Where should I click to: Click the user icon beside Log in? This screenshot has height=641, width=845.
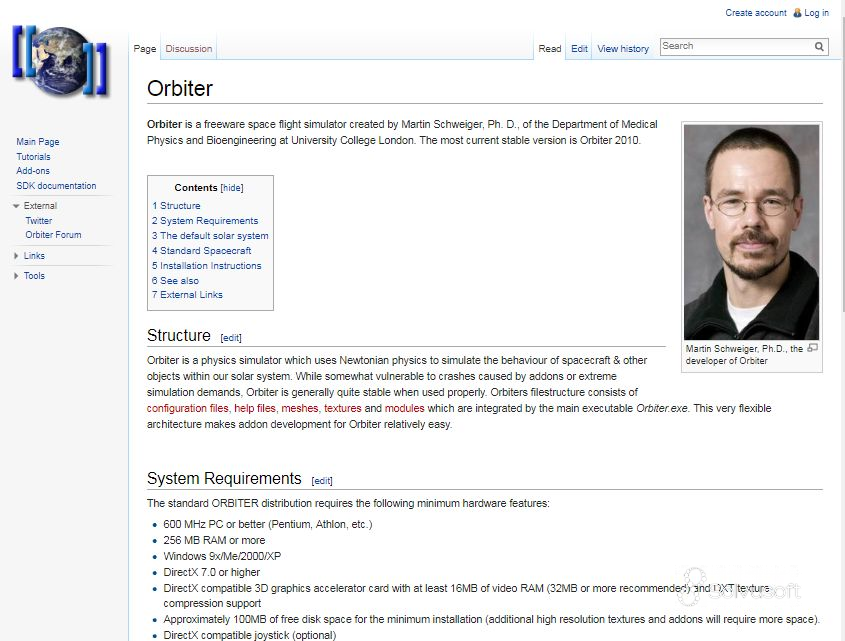797,13
